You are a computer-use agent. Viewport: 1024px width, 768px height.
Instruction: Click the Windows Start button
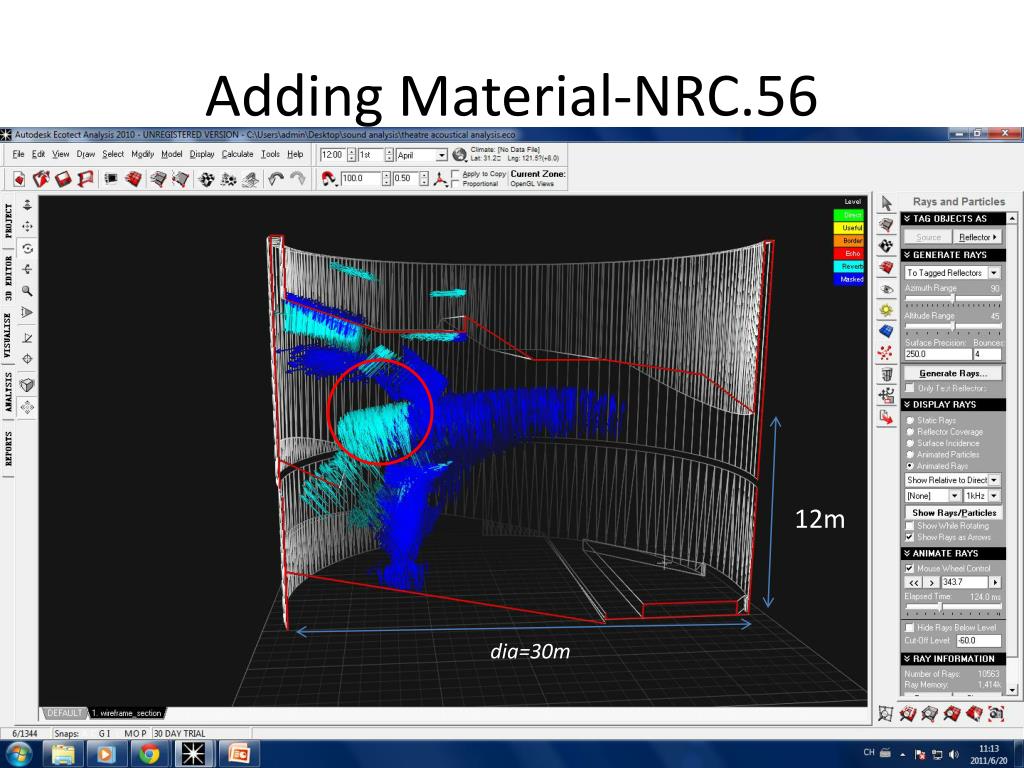18,754
